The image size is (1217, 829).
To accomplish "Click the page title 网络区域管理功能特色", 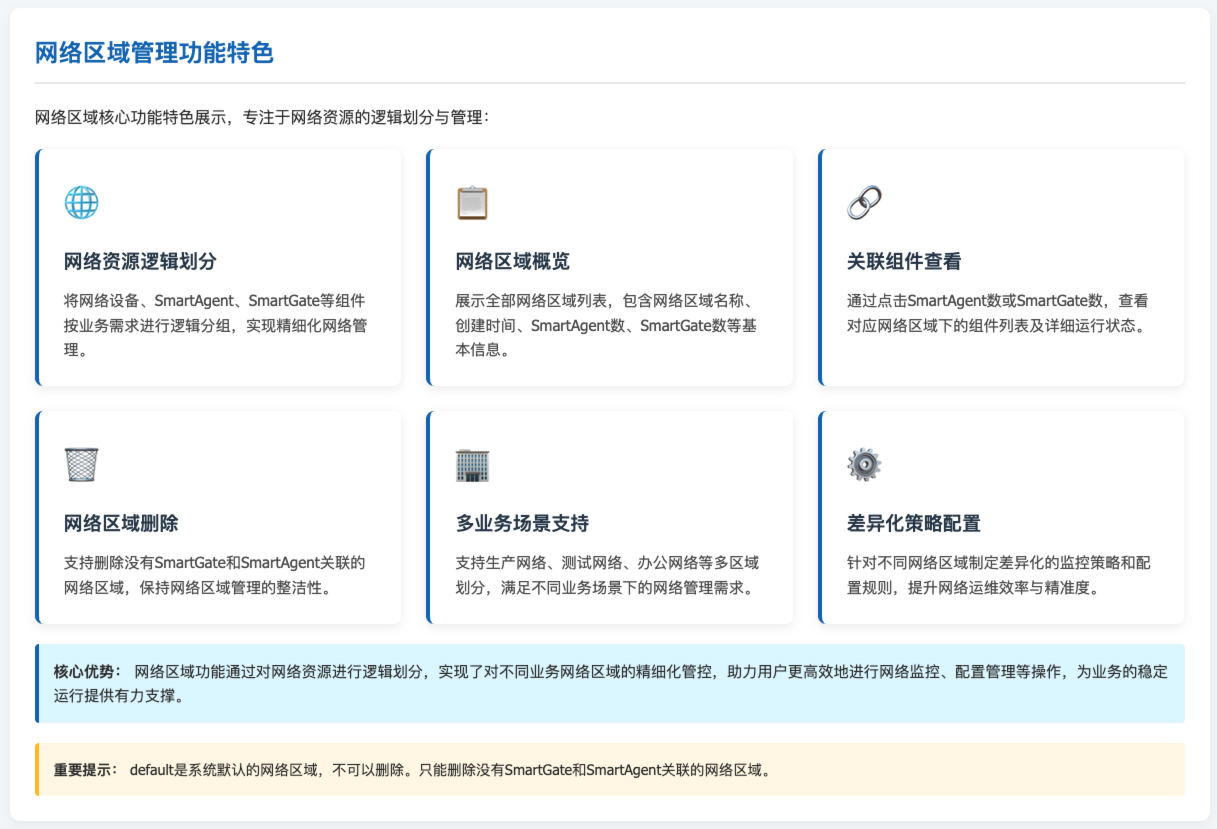I will tap(154, 53).
